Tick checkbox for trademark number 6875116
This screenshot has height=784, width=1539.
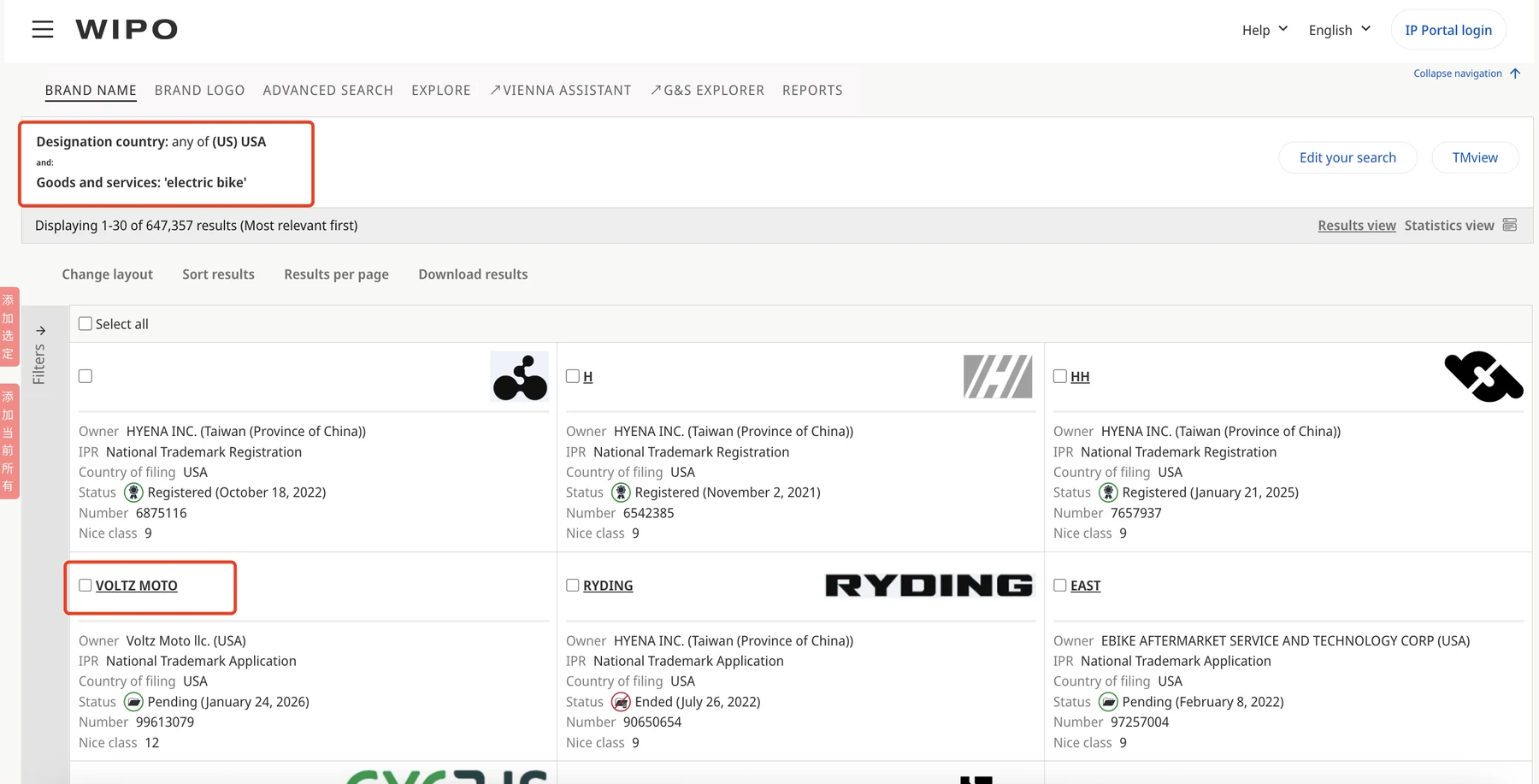pos(85,376)
